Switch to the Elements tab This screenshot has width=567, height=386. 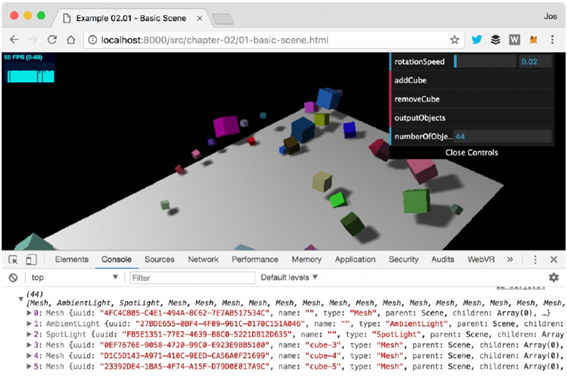(x=72, y=259)
